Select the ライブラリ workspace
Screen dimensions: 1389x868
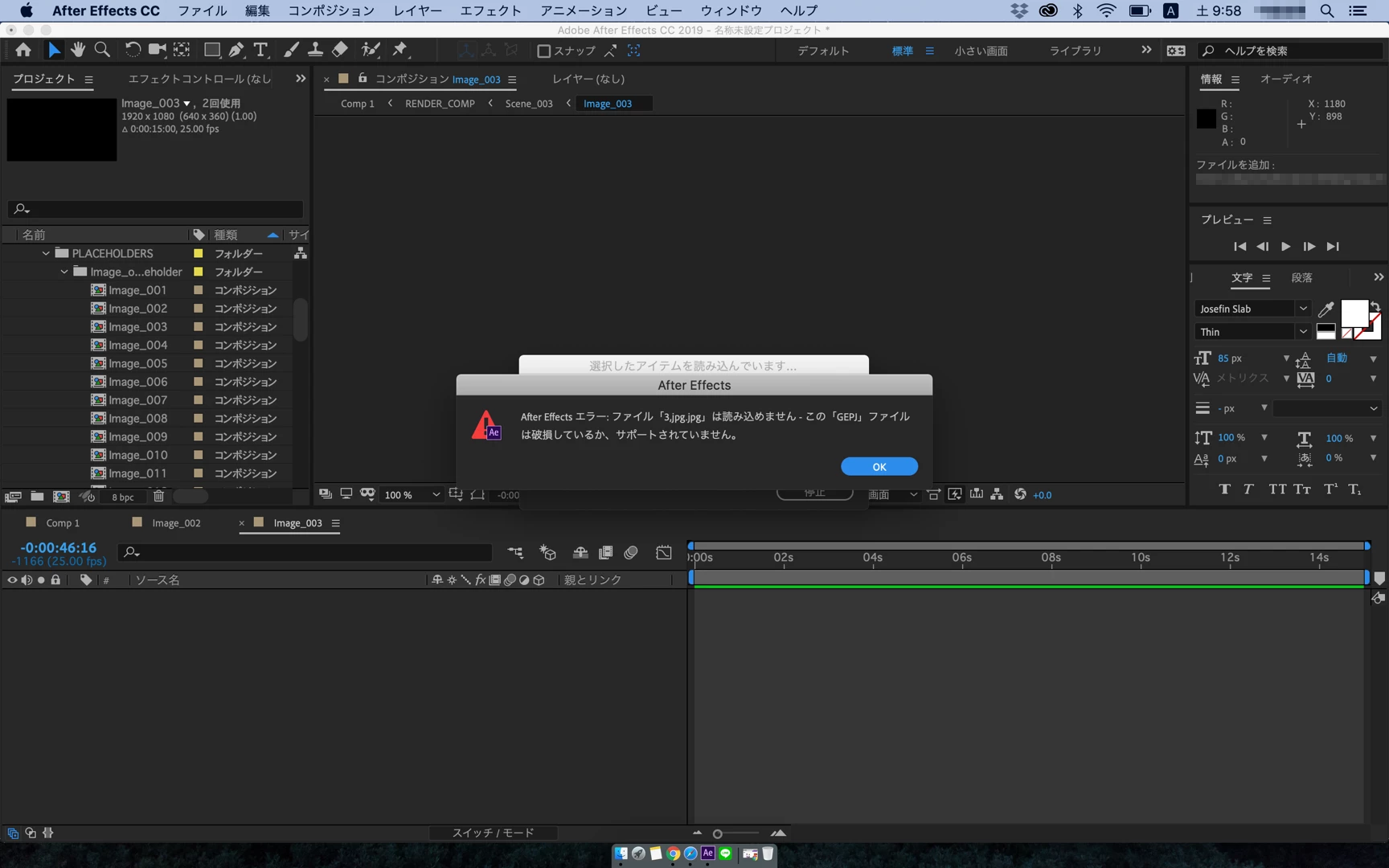[x=1075, y=51]
